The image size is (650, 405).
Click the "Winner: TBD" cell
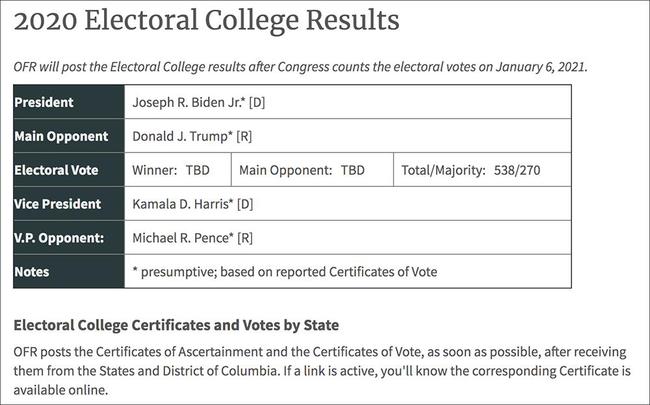[x=178, y=170]
